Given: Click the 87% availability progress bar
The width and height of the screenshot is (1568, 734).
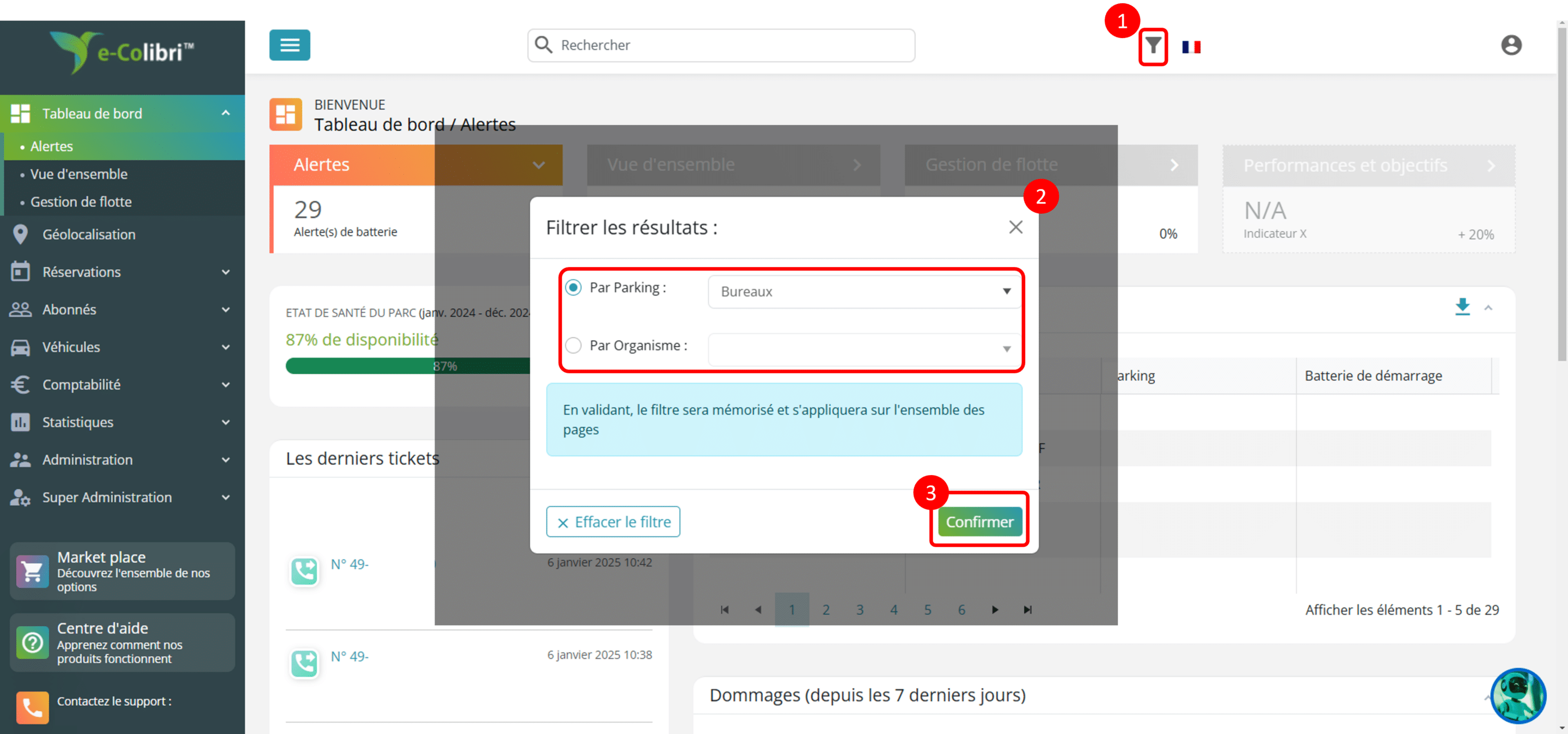Looking at the screenshot, I should click(x=408, y=366).
